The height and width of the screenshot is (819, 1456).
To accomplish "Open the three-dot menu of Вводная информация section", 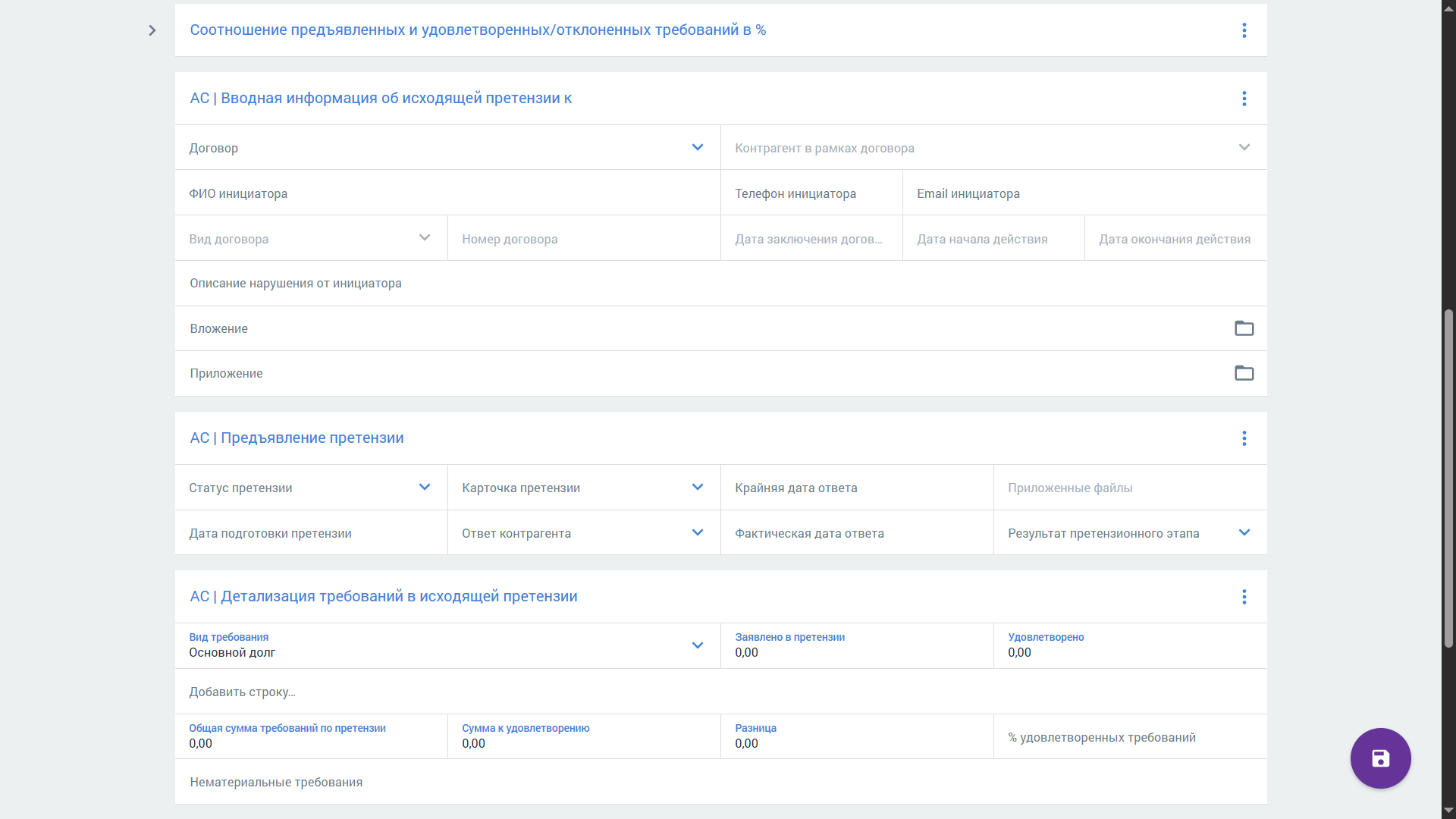I will pos(1244,99).
